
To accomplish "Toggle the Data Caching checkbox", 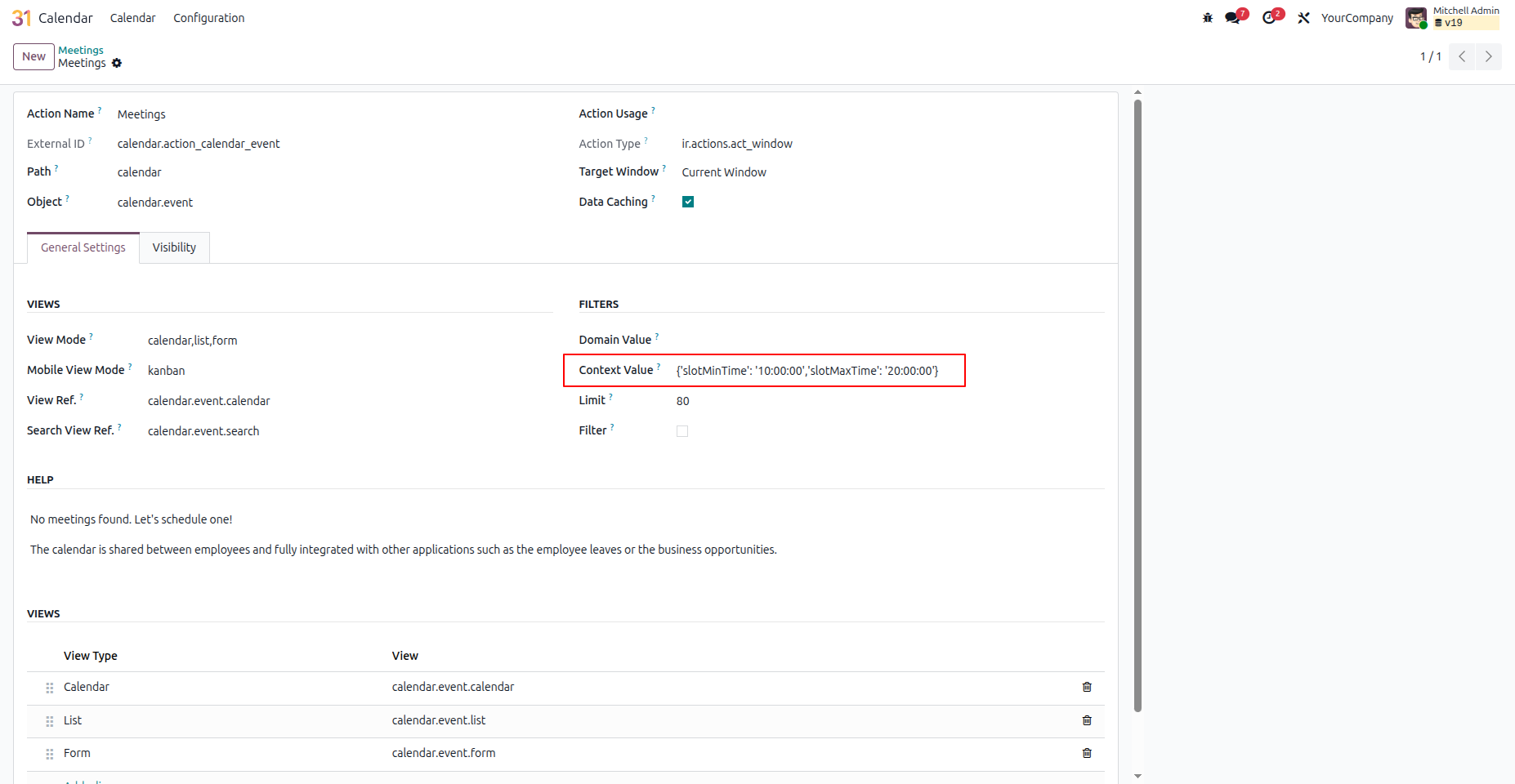I will point(688,202).
